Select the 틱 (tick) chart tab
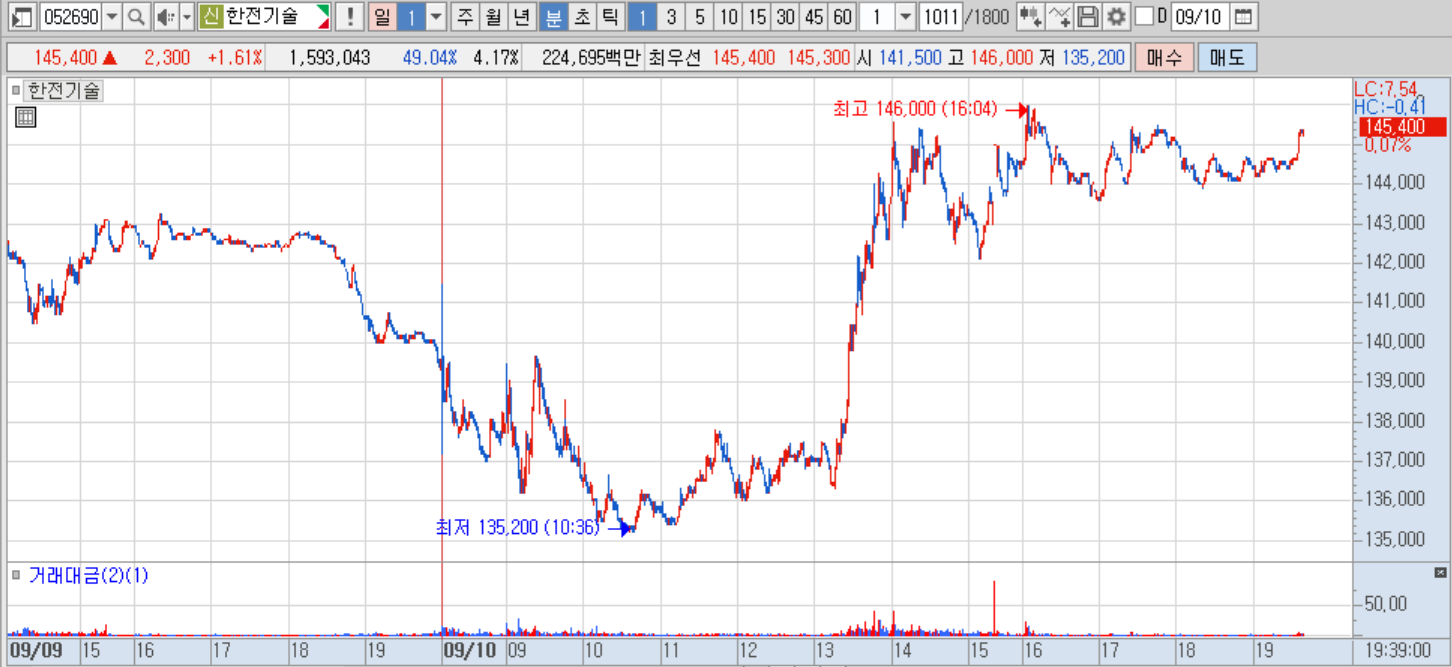Image resolution: width=1452 pixels, height=667 pixels. [x=610, y=17]
